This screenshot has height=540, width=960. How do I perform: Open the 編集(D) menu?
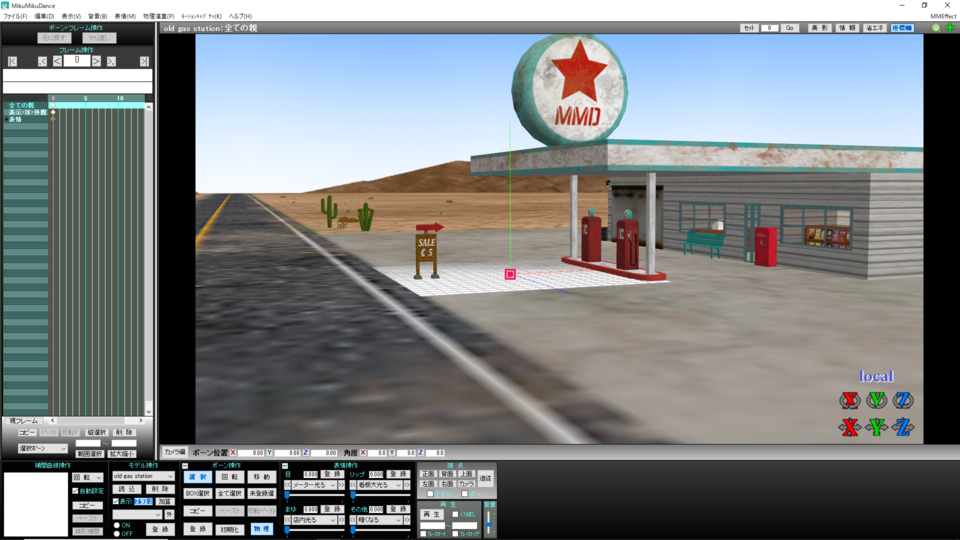pyautogui.click(x=44, y=17)
